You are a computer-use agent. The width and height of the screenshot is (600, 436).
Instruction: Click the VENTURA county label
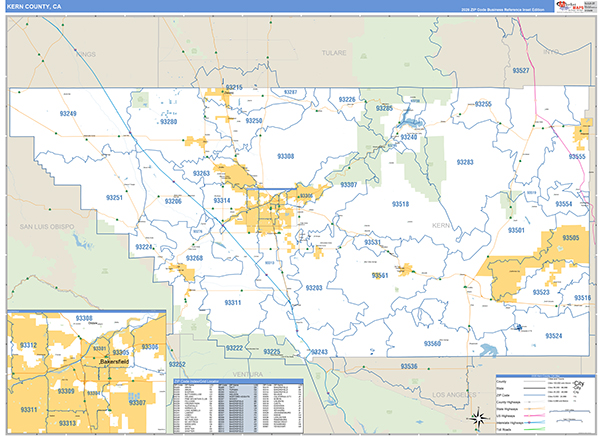click(x=248, y=374)
